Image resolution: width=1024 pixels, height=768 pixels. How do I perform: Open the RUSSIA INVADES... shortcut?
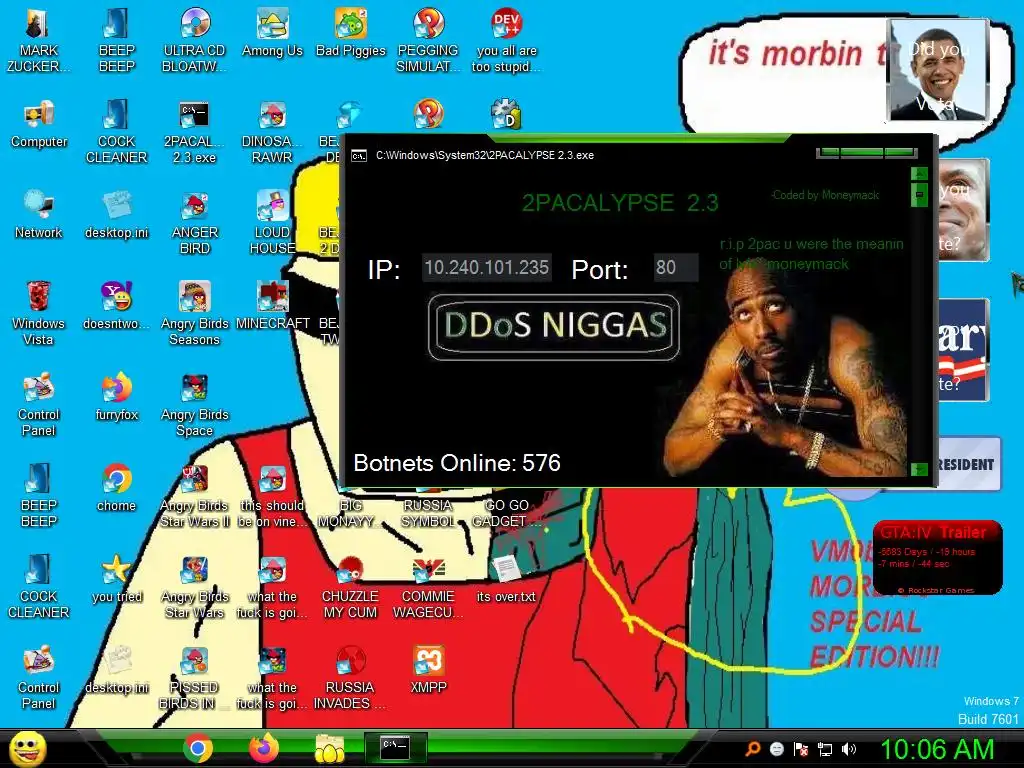pos(350,678)
